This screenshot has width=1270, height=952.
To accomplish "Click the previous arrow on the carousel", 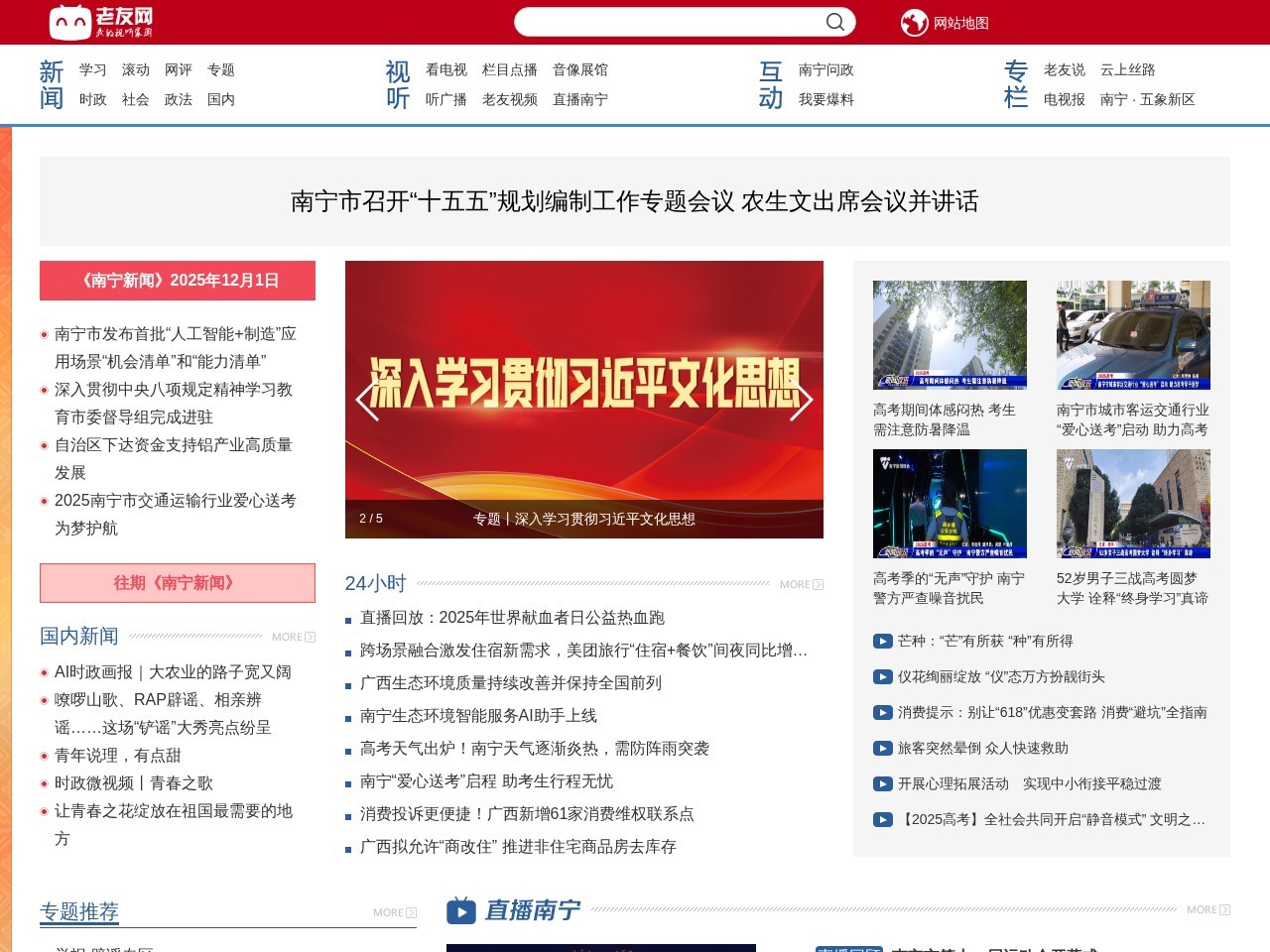I will pyautogui.click(x=367, y=401).
